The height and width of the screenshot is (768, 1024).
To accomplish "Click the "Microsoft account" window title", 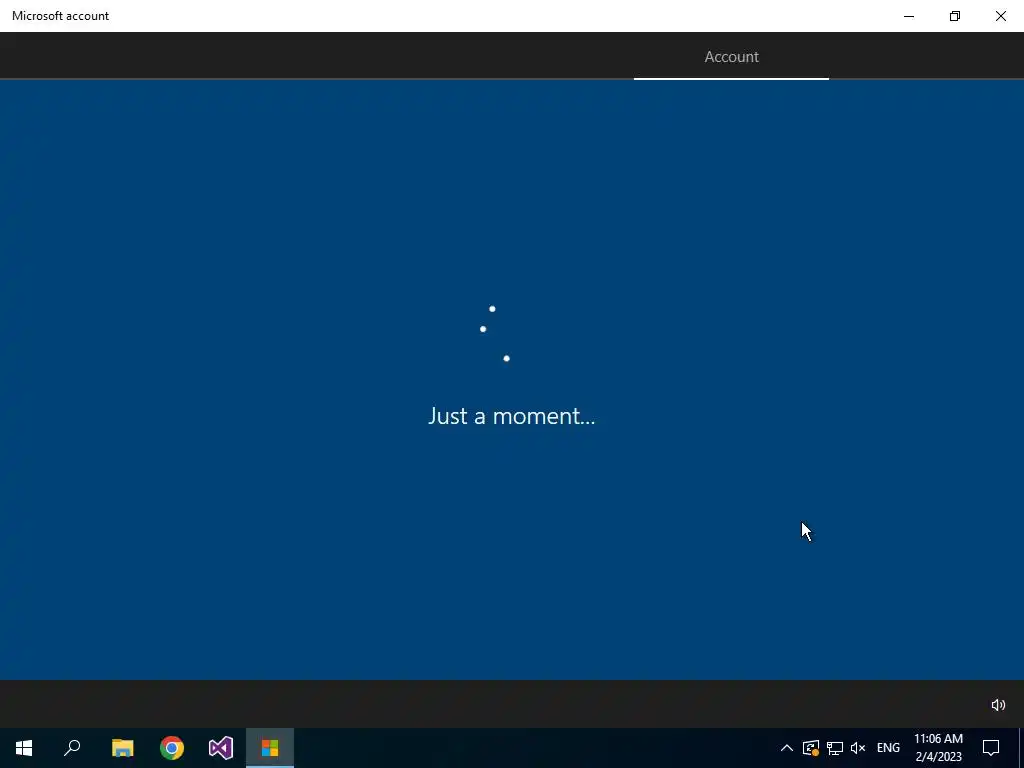I will [x=60, y=16].
